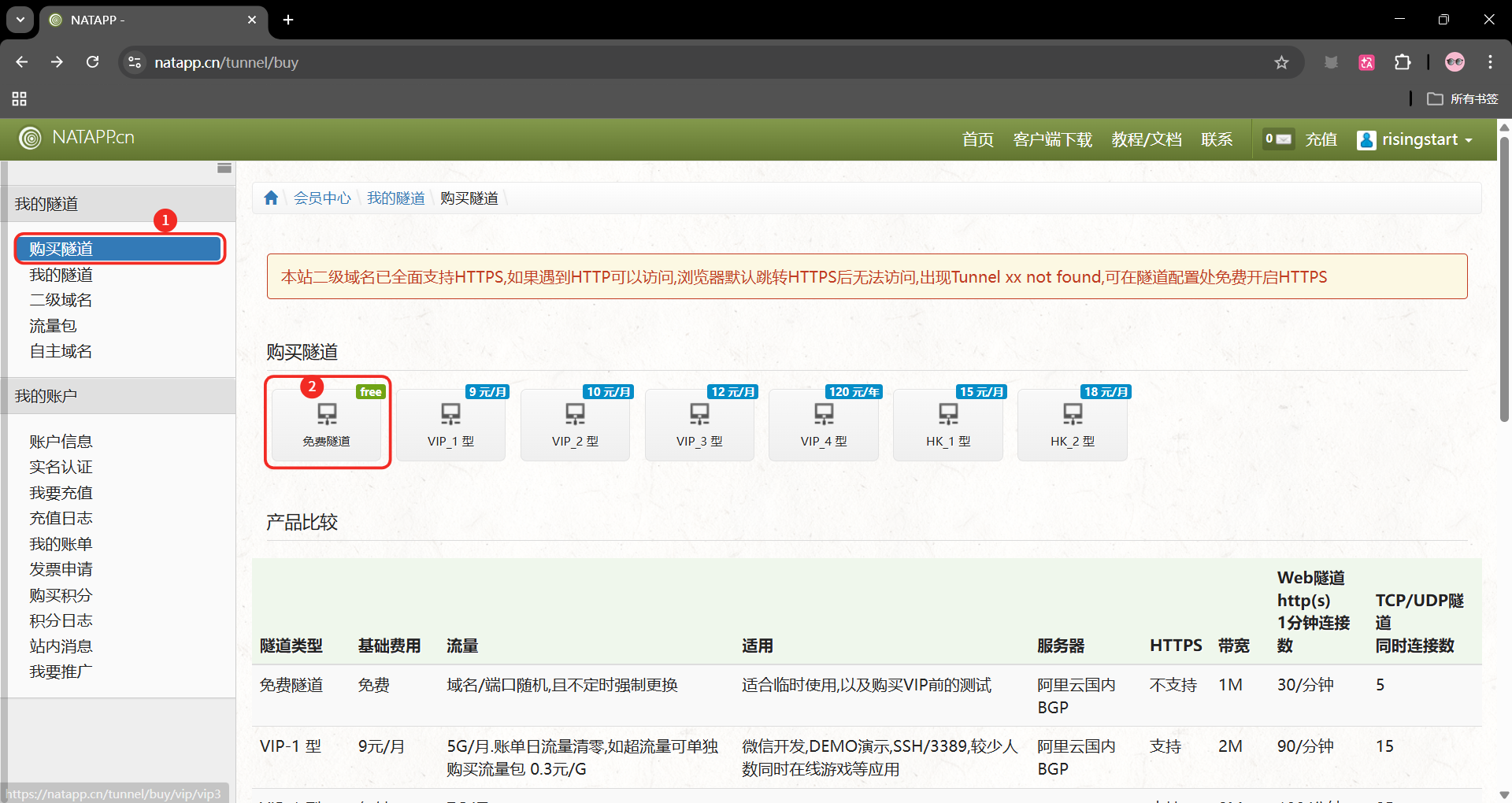1512x803 pixels.
Task: Open 首页 in top navigation
Action: 978,139
